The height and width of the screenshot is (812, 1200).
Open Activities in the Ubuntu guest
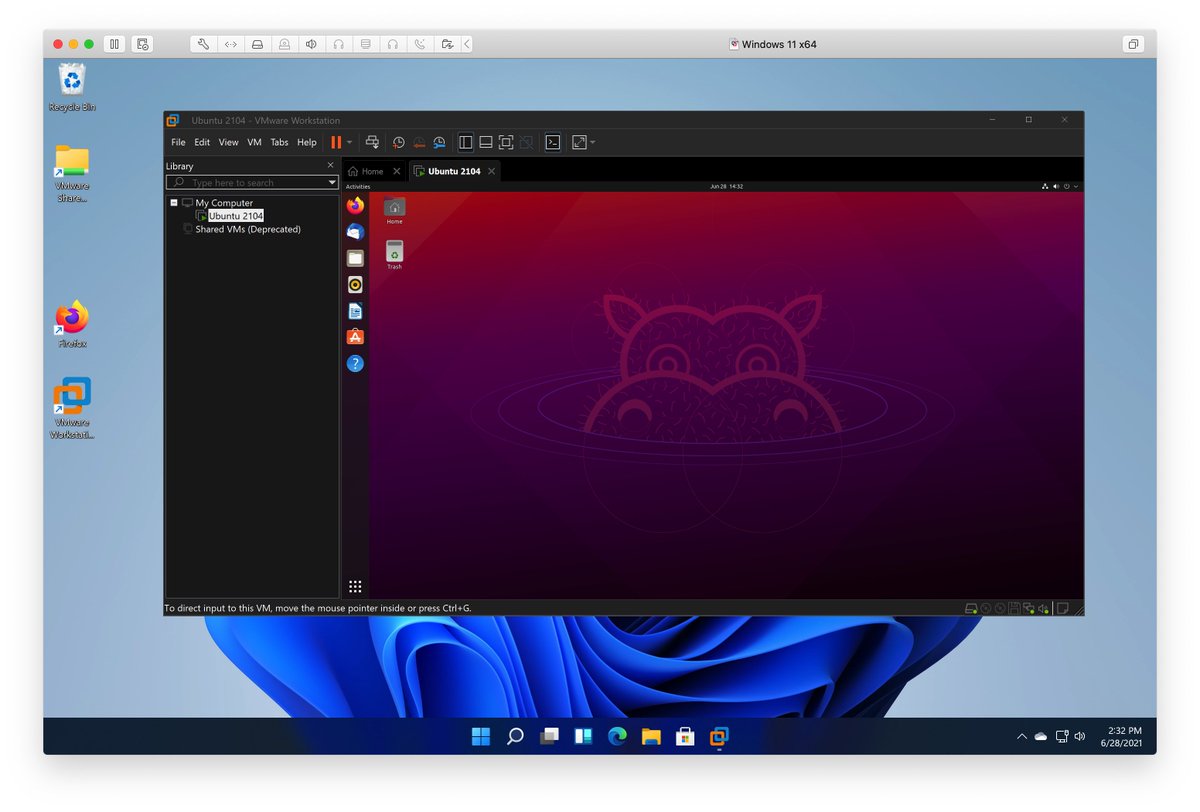click(358, 186)
